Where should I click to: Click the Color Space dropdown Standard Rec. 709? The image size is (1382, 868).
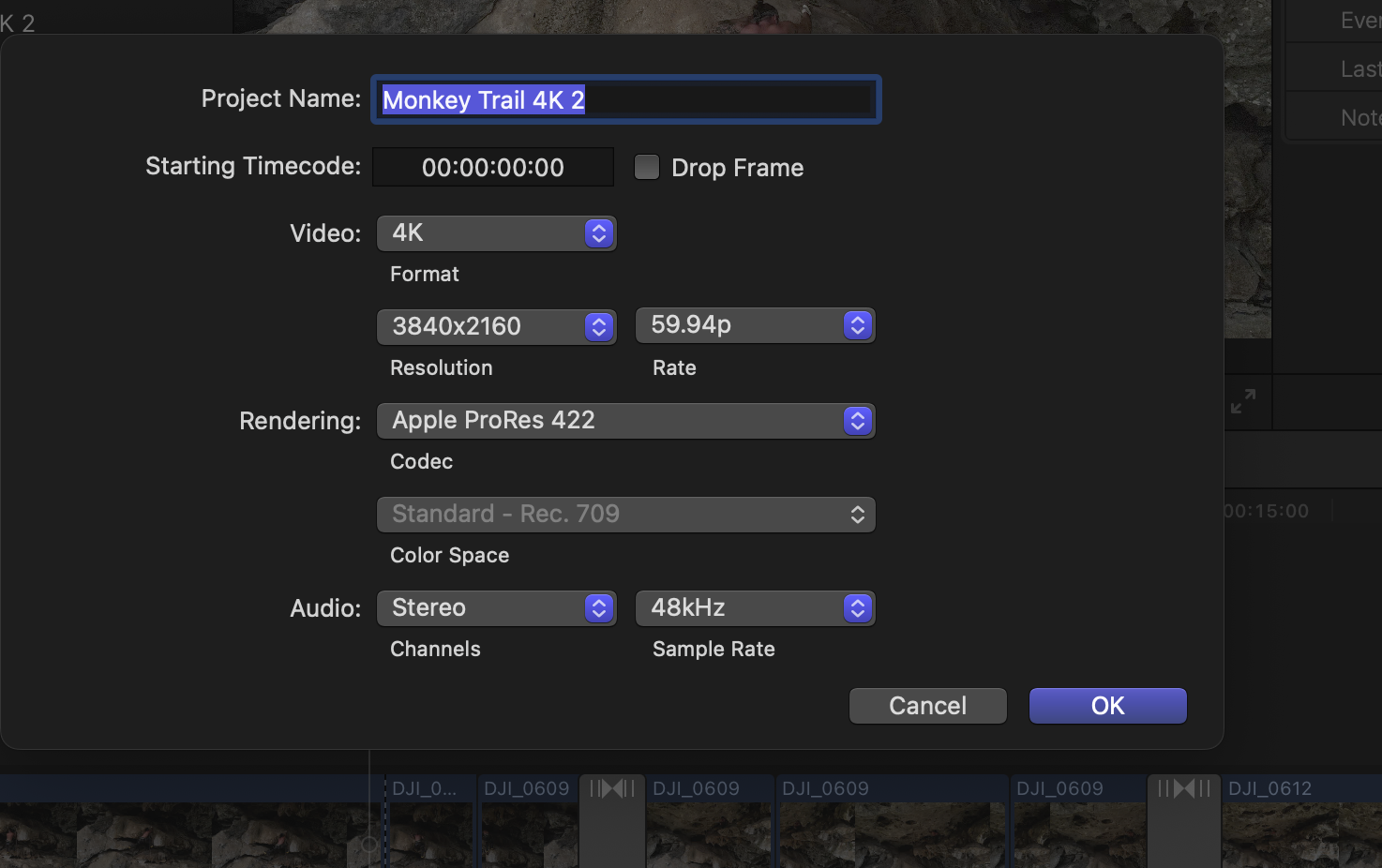click(x=625, y=515)
